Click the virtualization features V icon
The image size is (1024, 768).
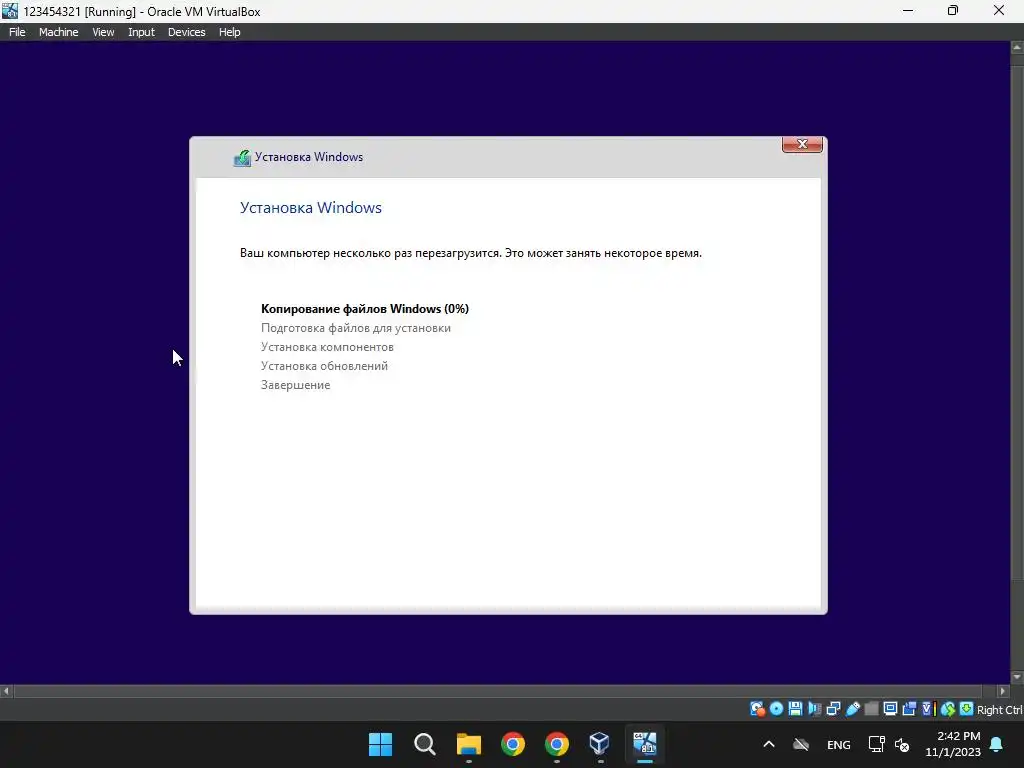pos(929,709)
